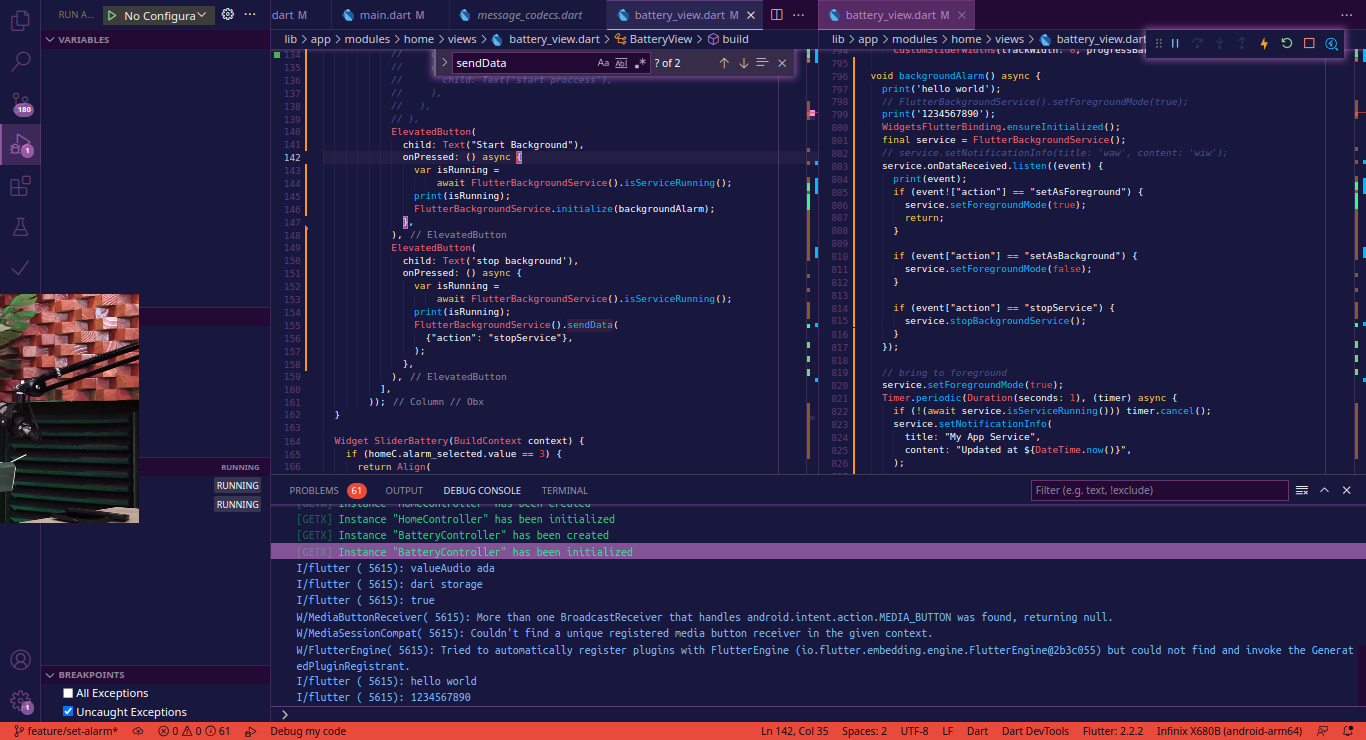1366x740 pixels.
Task: Stop the debug session
Action: click(1308, 43)
